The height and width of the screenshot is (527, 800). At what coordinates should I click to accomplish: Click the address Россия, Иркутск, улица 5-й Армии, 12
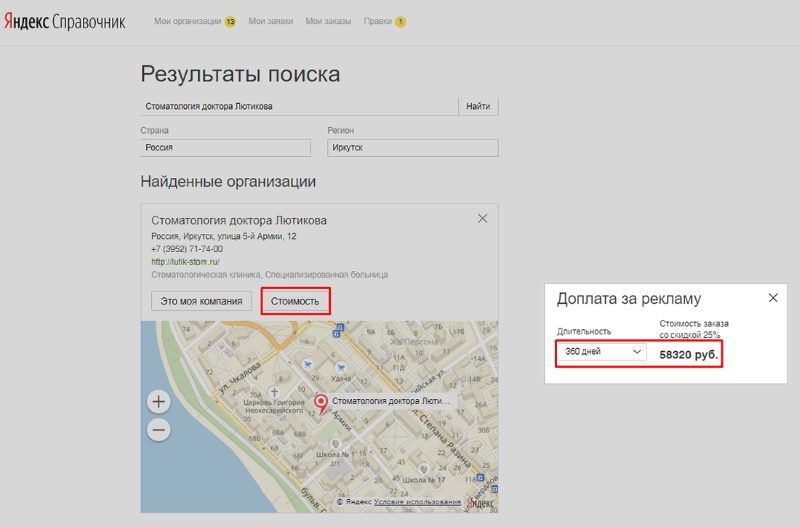(x=223, y=236)
